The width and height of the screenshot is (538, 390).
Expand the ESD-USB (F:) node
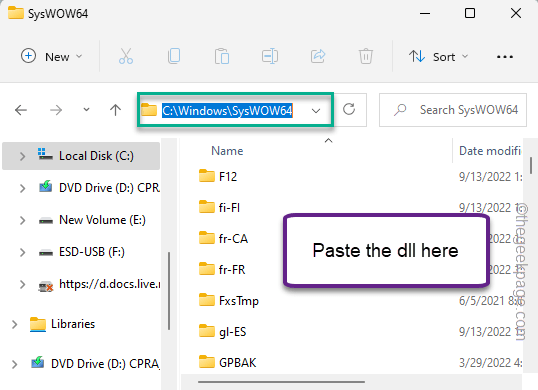(22, 252)
